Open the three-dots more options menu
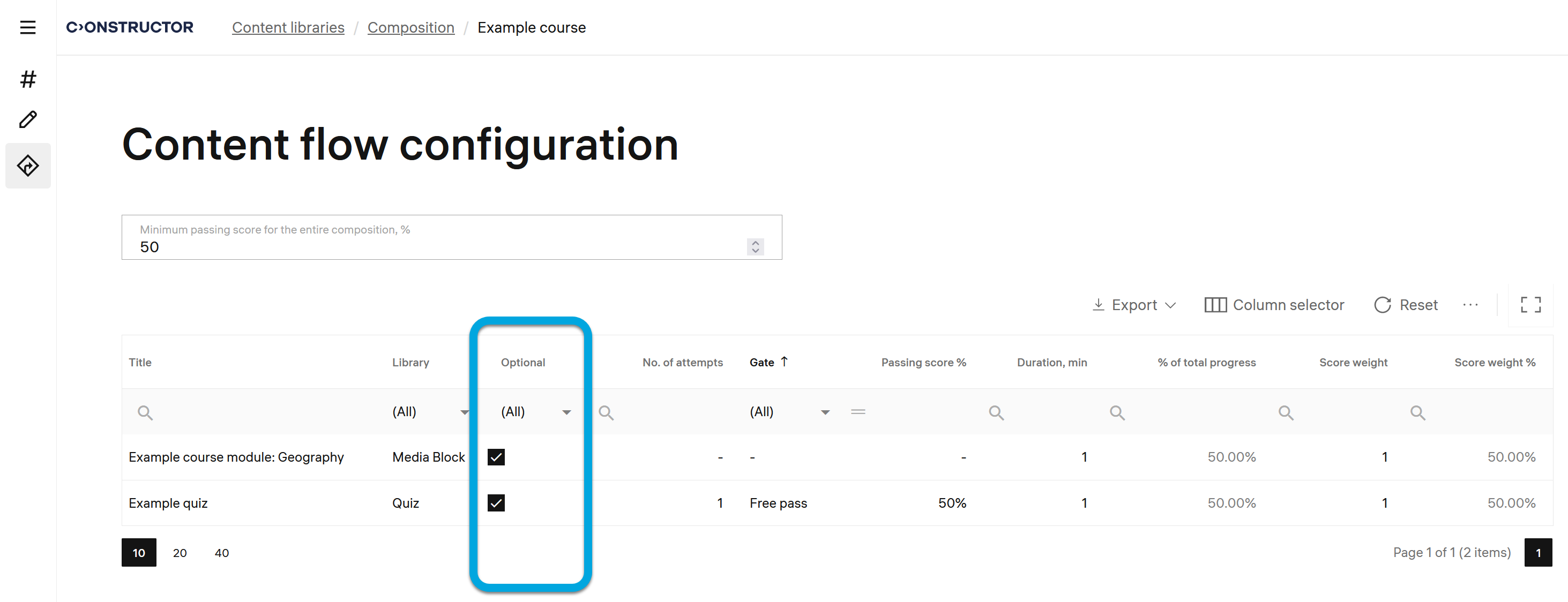Viewport: 1568px width, 602px height. tap(1470, 305)
